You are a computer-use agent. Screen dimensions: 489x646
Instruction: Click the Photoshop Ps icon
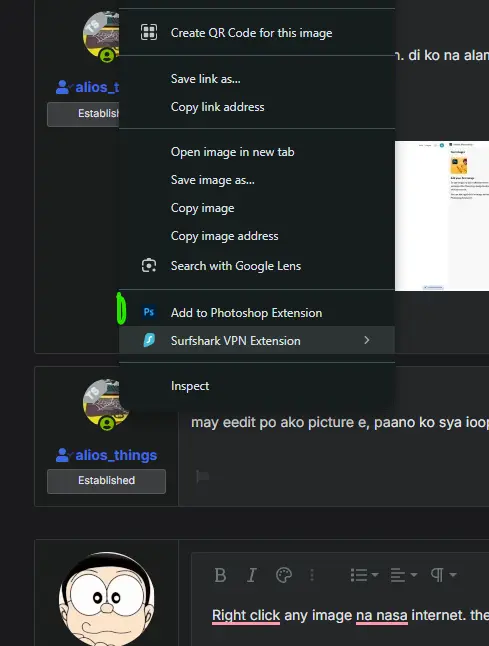click(149, 312)
